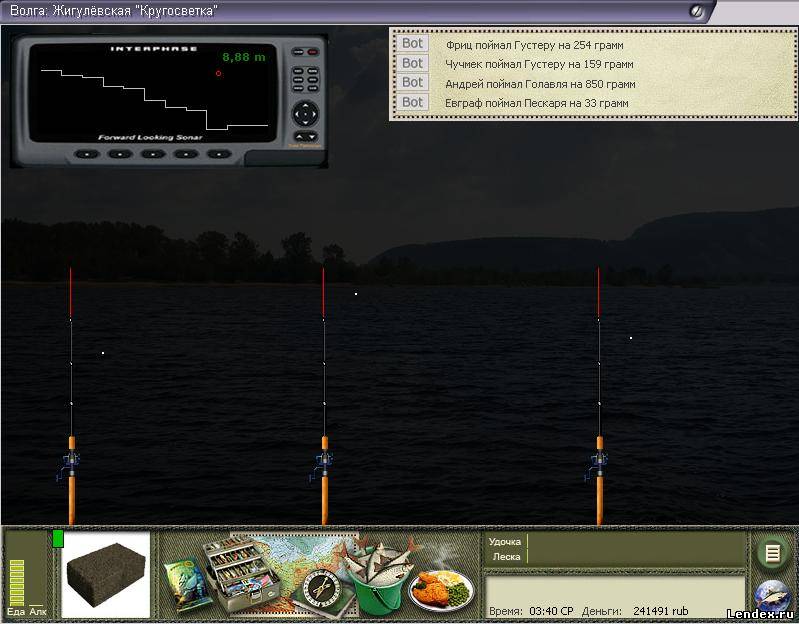799x624 pixels.
Task: Click the message 'Чучмек поймал Густеру на 159 грамм'
Action: coord(539,64)
